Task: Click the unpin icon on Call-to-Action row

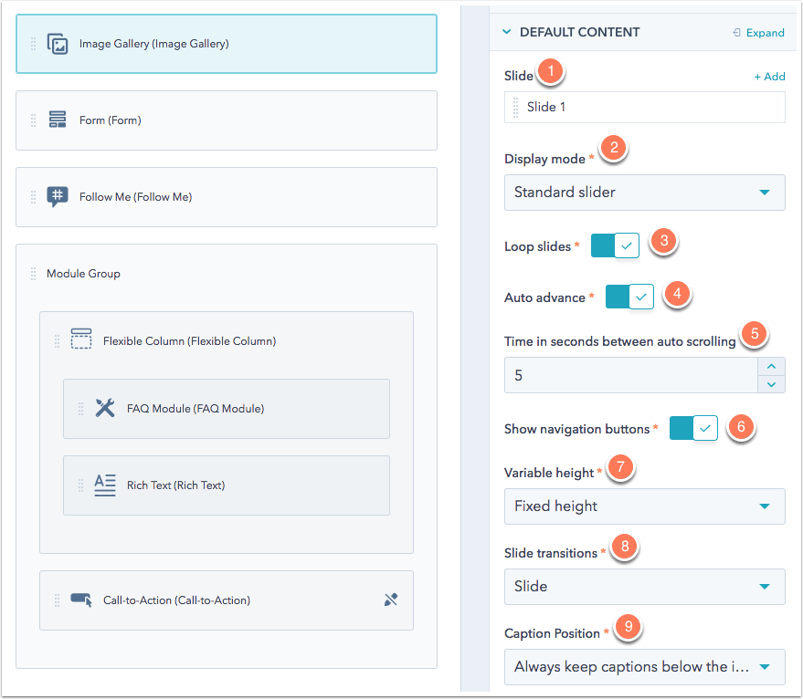Action: click(x=391, y=600)
